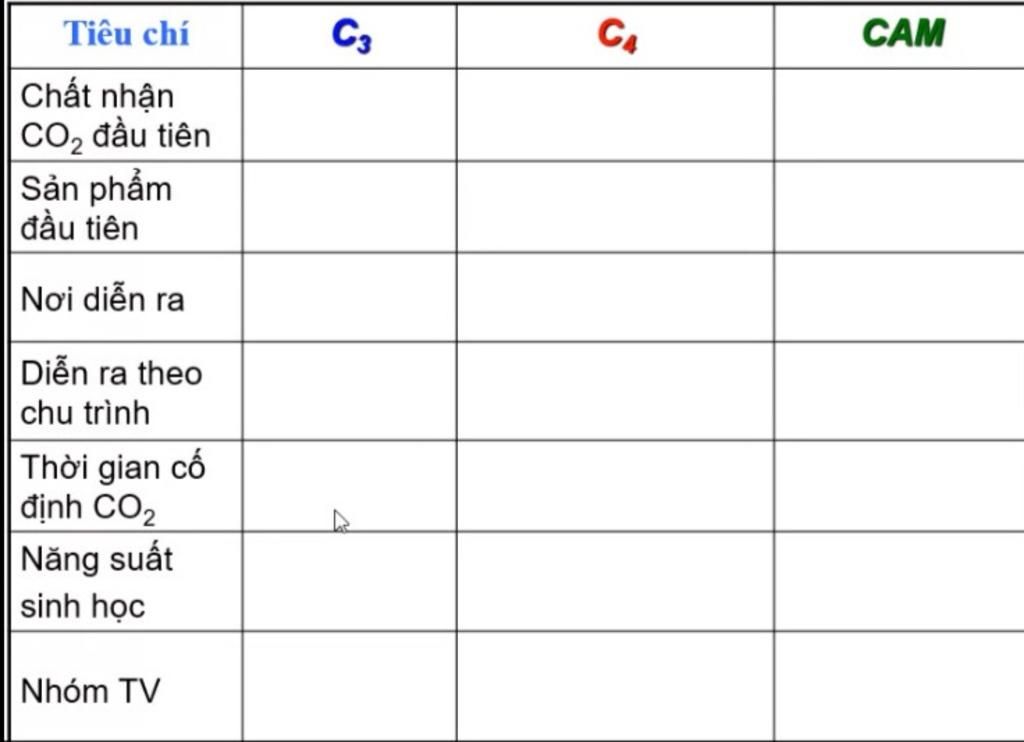Click the "Sản phẩm đầu tiên" row label

pos(96,208)
